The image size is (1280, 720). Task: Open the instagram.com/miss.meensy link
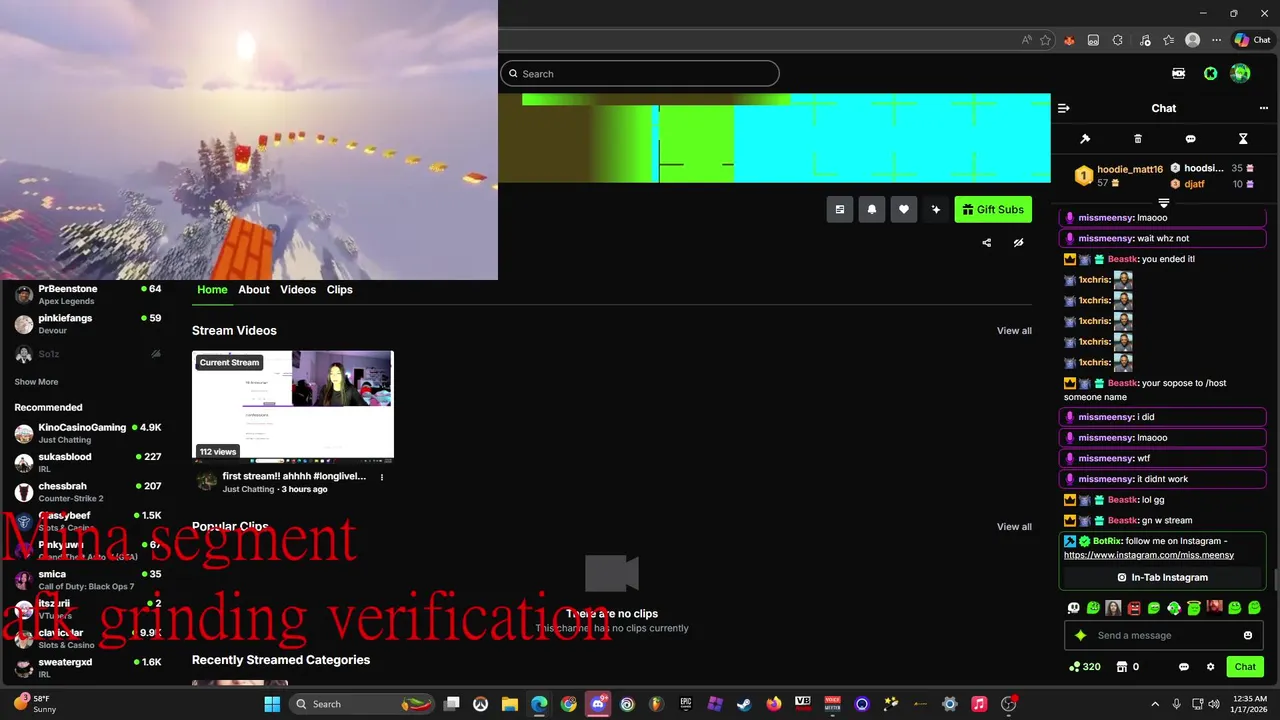[1149, 555]
